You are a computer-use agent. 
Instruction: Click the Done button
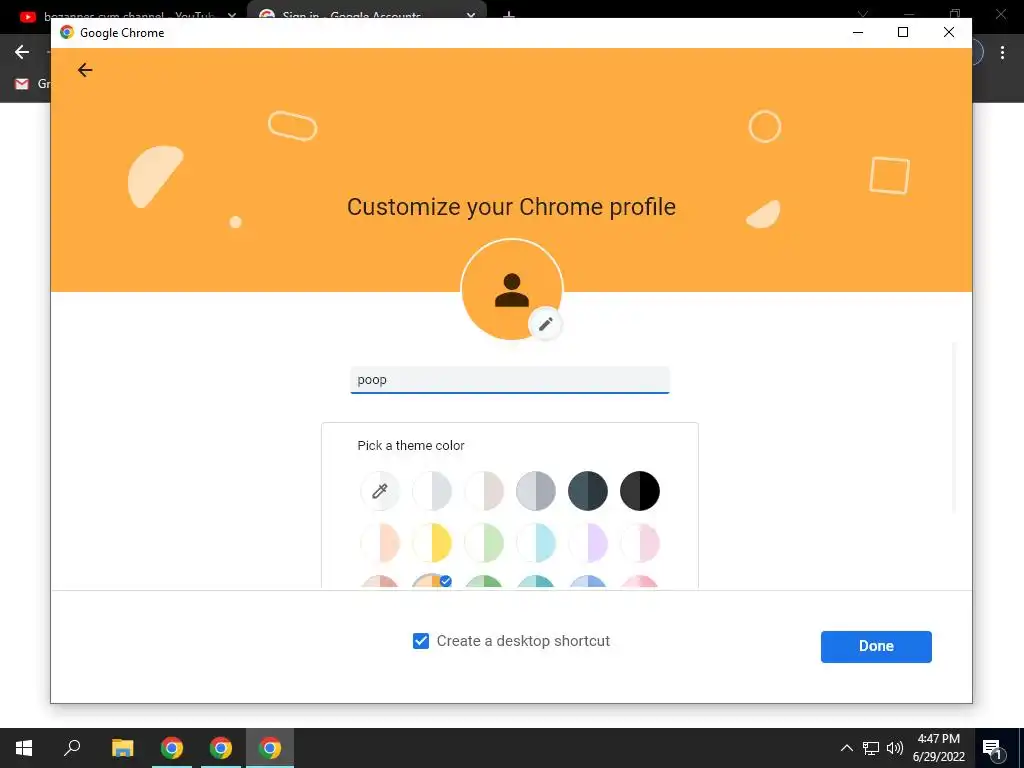[876, 647]
